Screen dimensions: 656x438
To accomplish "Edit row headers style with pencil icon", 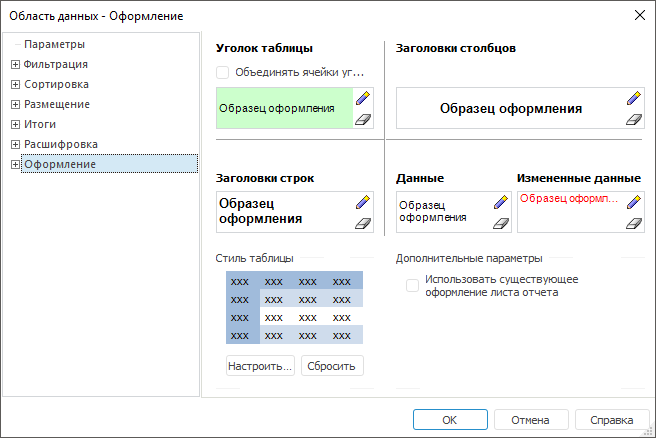I will 363,202.
